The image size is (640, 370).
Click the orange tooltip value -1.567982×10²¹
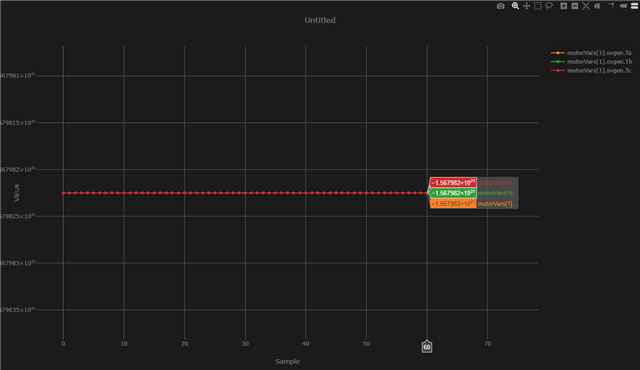click(x=453, y=204)
